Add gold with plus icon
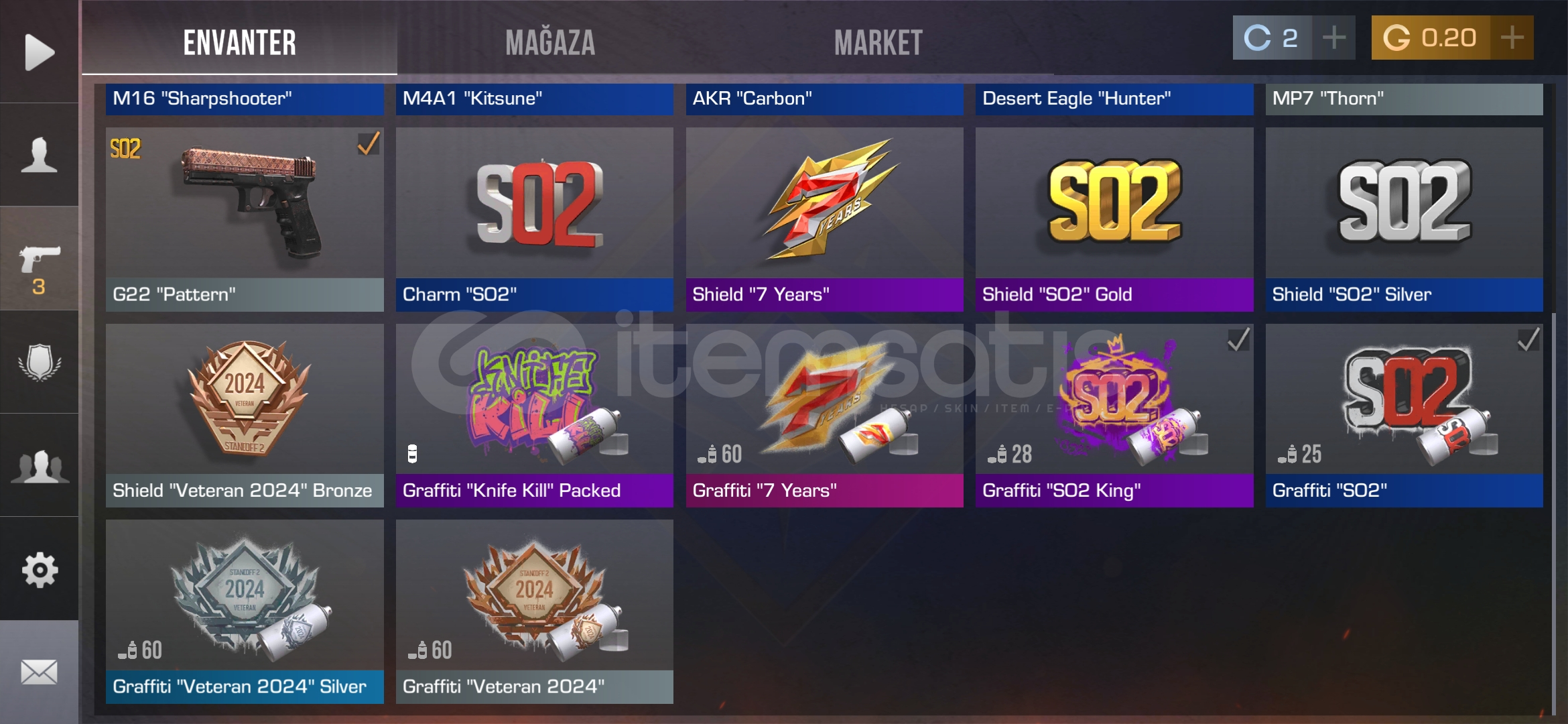 [x=1512, y=38]
